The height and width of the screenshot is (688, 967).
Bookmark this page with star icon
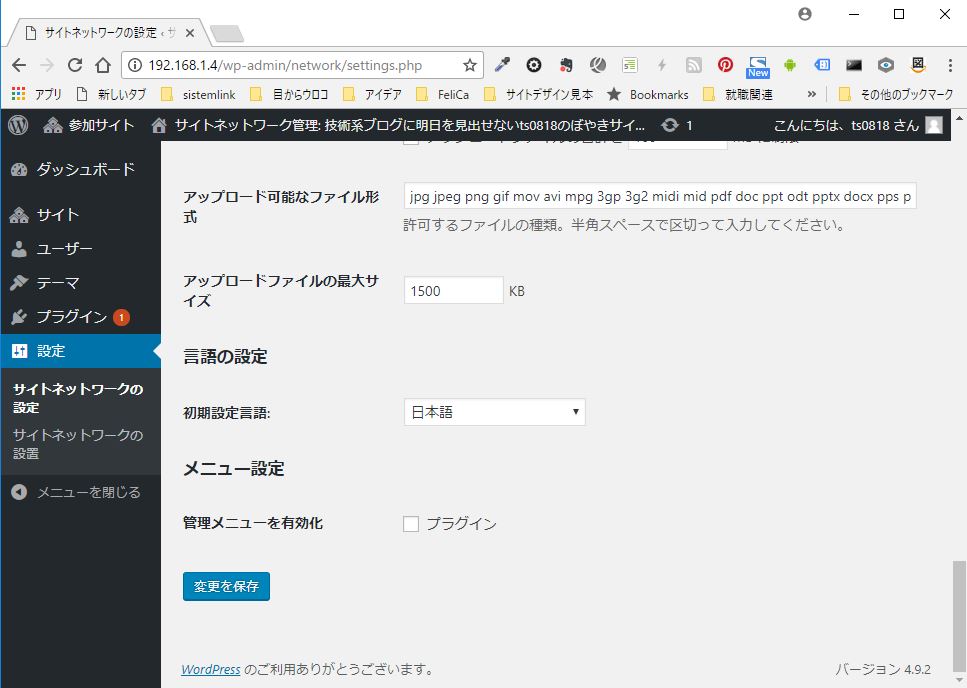[x=470, y=65]
